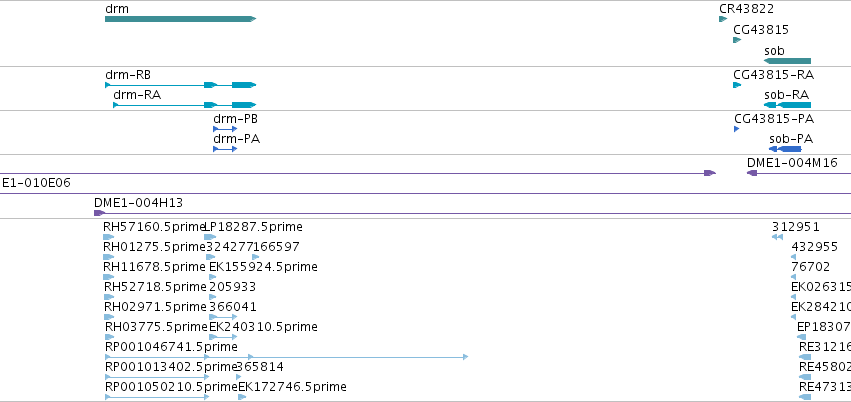851x402 pixels.
Task: Select the drm-RB transcript track
Action: pyautogui.click(x=180, y=85)
